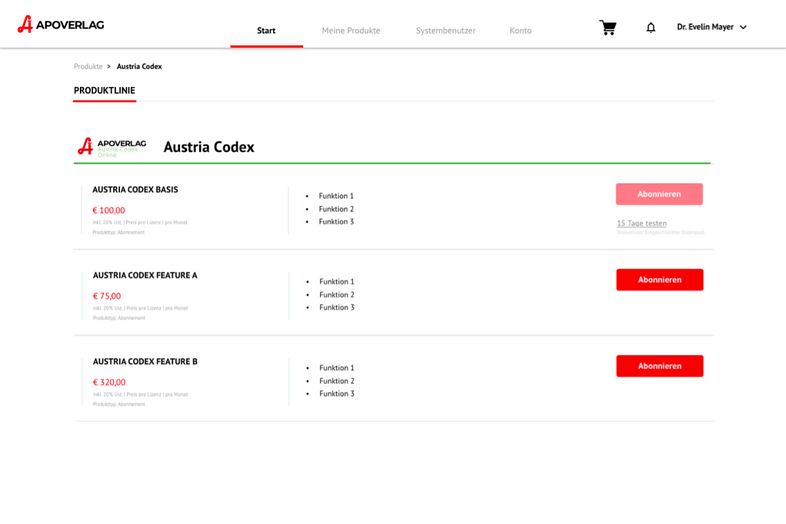Subscribe to Austria Codex Basis
Screen dimensions: 786x524
pyautogui.click(x=659, y=194)
